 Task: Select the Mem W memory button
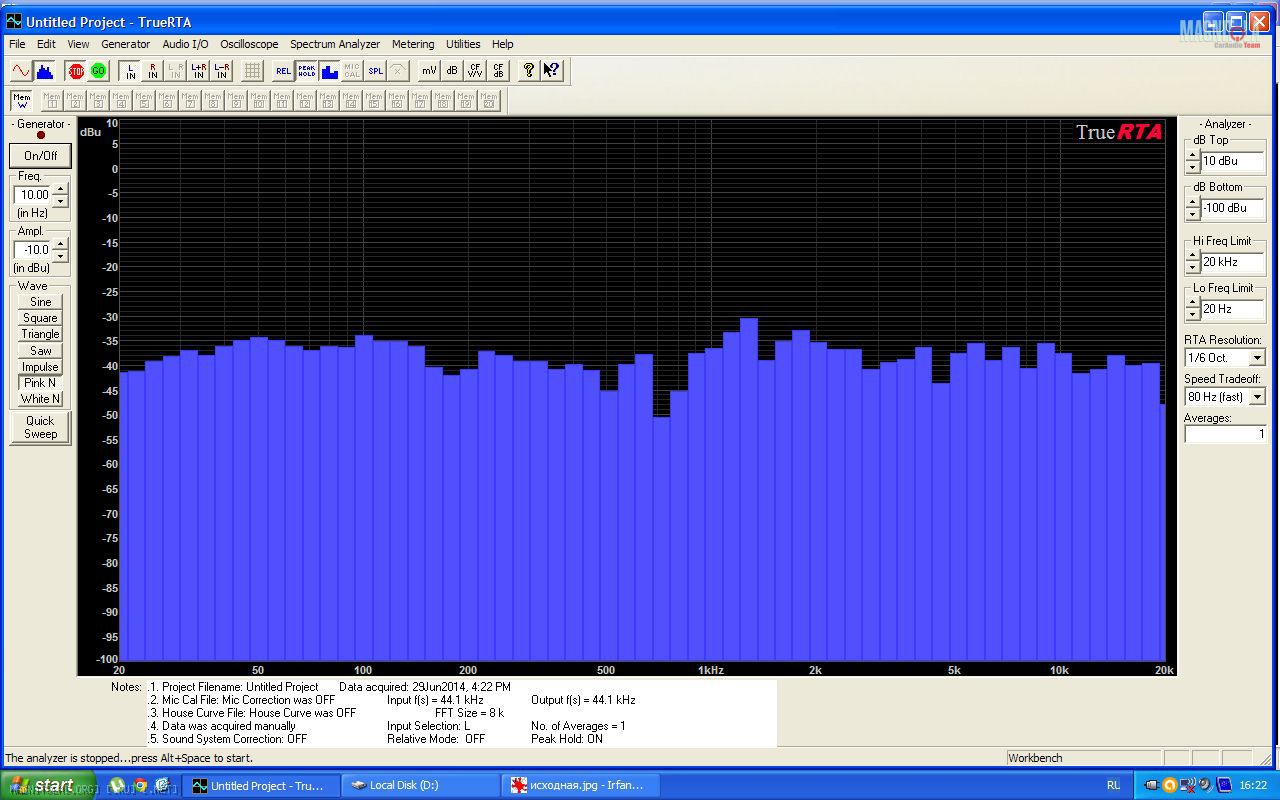21,100
